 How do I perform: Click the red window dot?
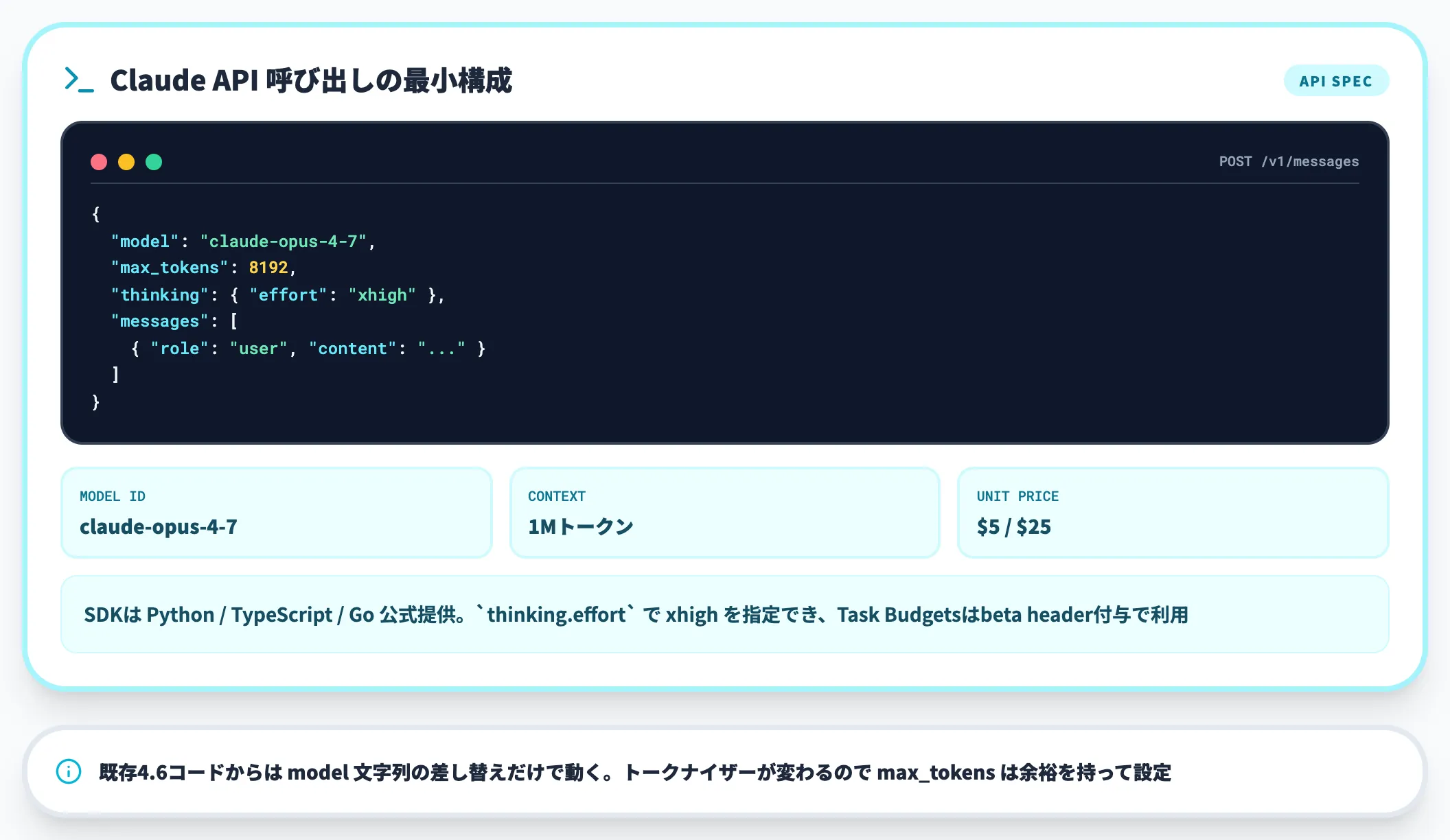(x=99, y=162)
